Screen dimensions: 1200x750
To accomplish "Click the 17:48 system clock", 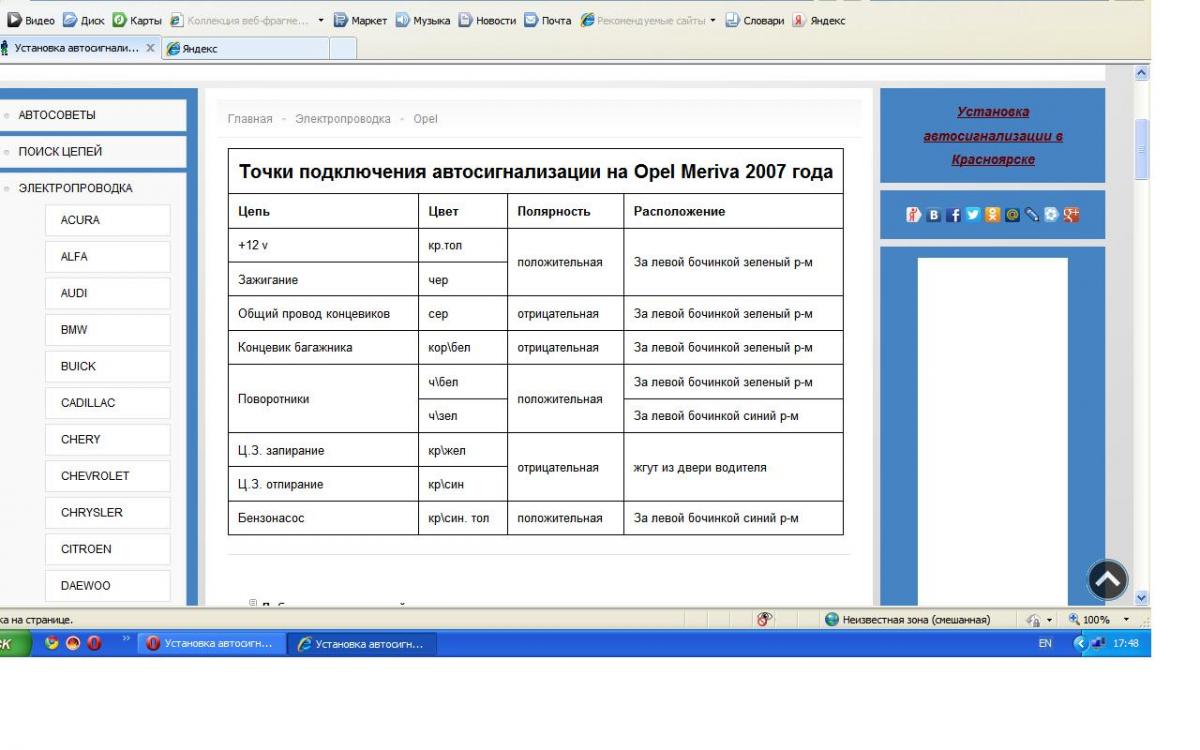I will tap(1125, 643).
